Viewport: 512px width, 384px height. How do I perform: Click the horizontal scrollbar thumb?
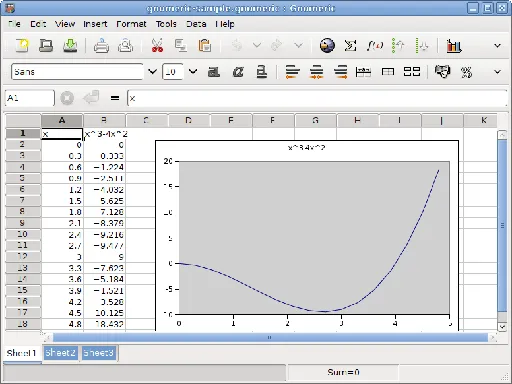pyautogui.click(x=270, y=337)
